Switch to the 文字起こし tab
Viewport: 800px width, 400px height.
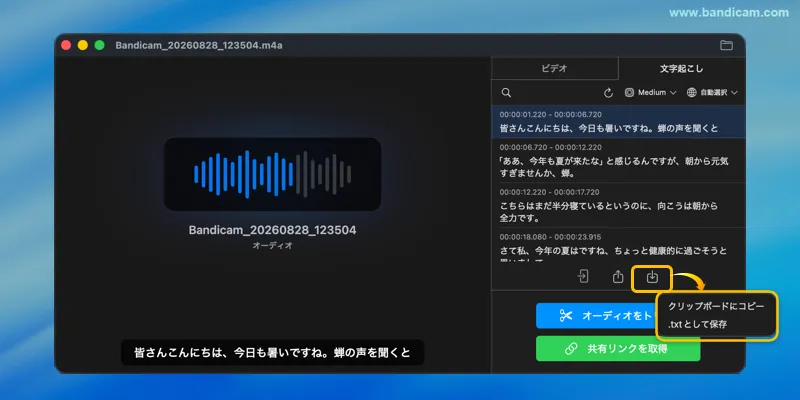(x=681, y=68)
